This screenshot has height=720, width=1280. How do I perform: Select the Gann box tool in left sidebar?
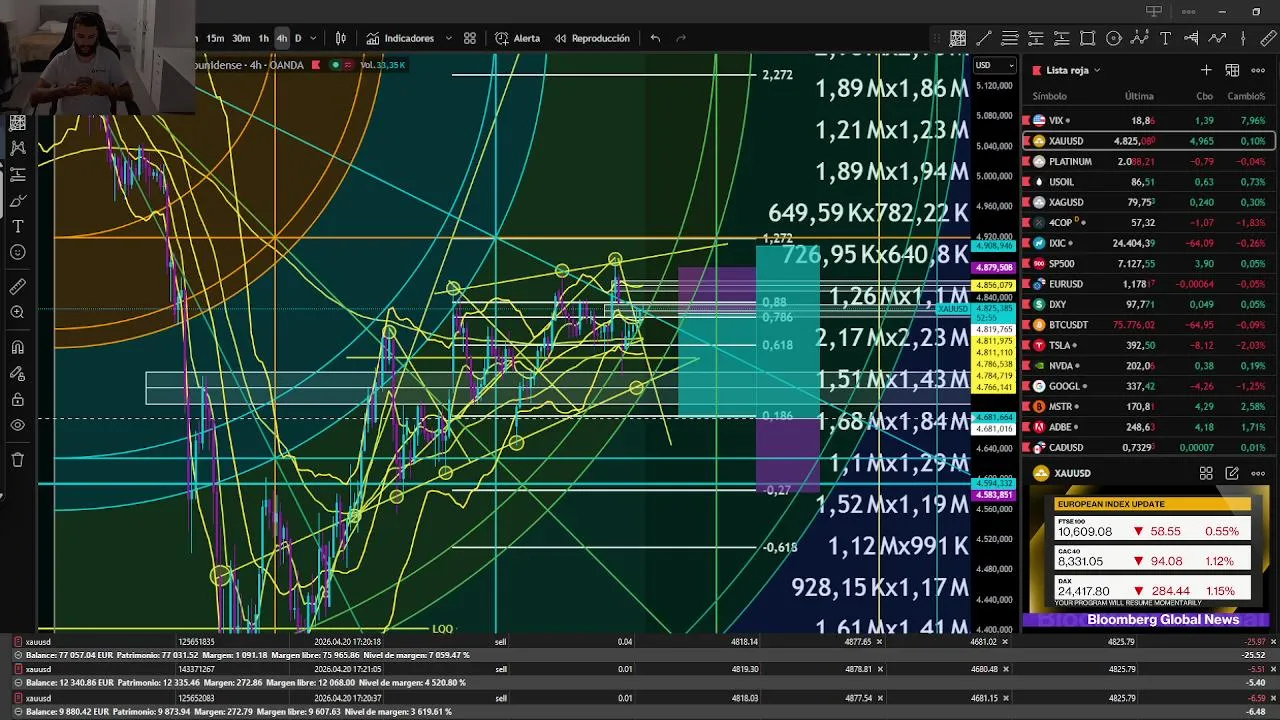tap(17, 123)
